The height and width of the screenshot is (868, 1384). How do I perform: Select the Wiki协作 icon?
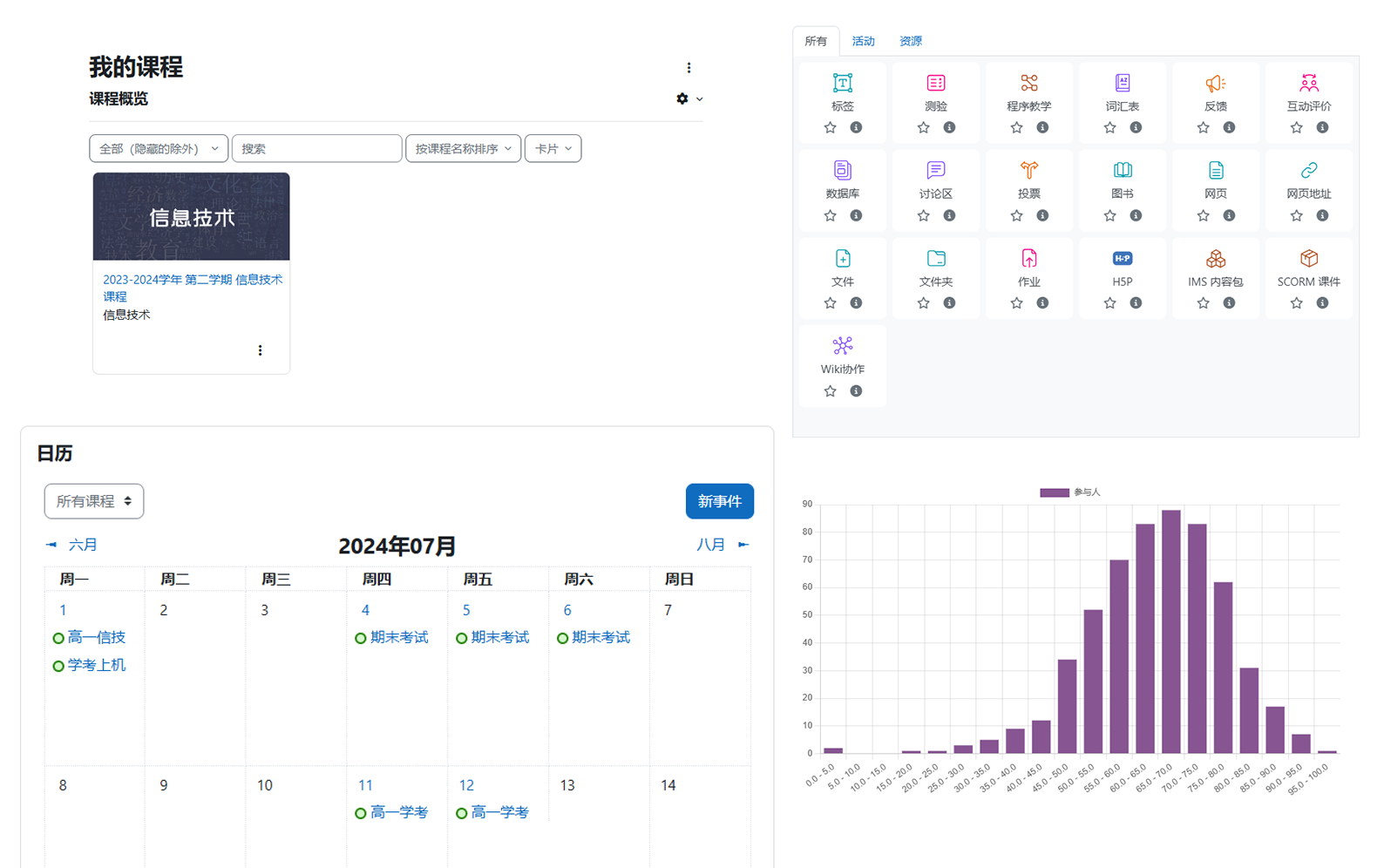click(x=842, y=346)
